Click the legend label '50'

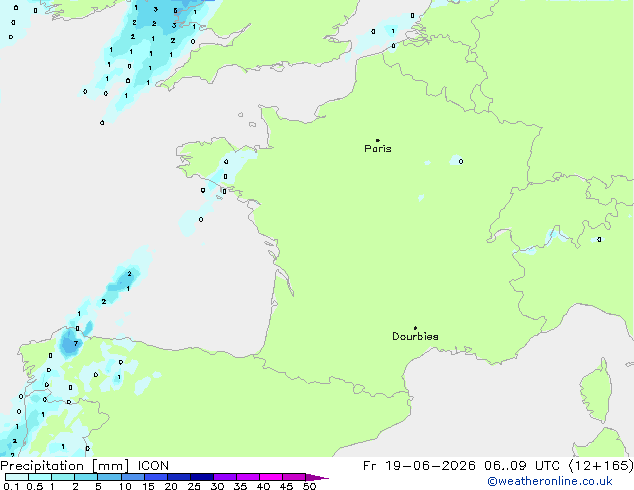click(309, 486)
